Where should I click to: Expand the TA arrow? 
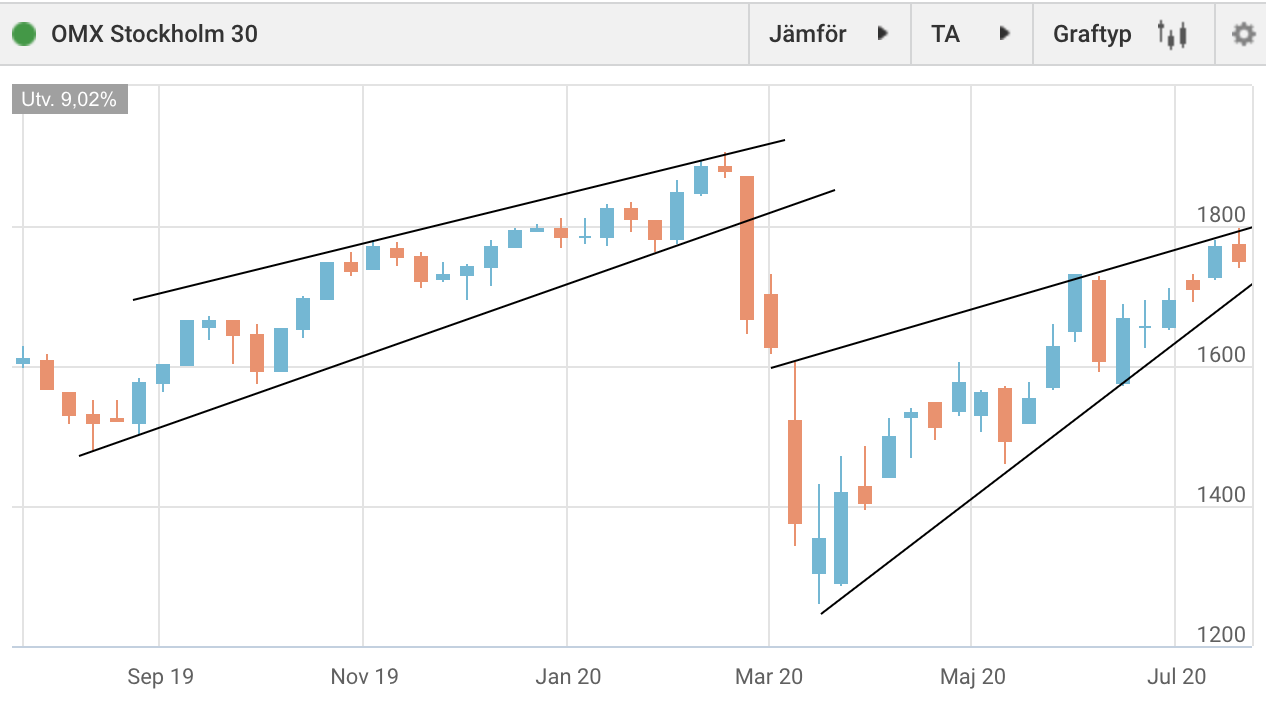click(1004, 34)
